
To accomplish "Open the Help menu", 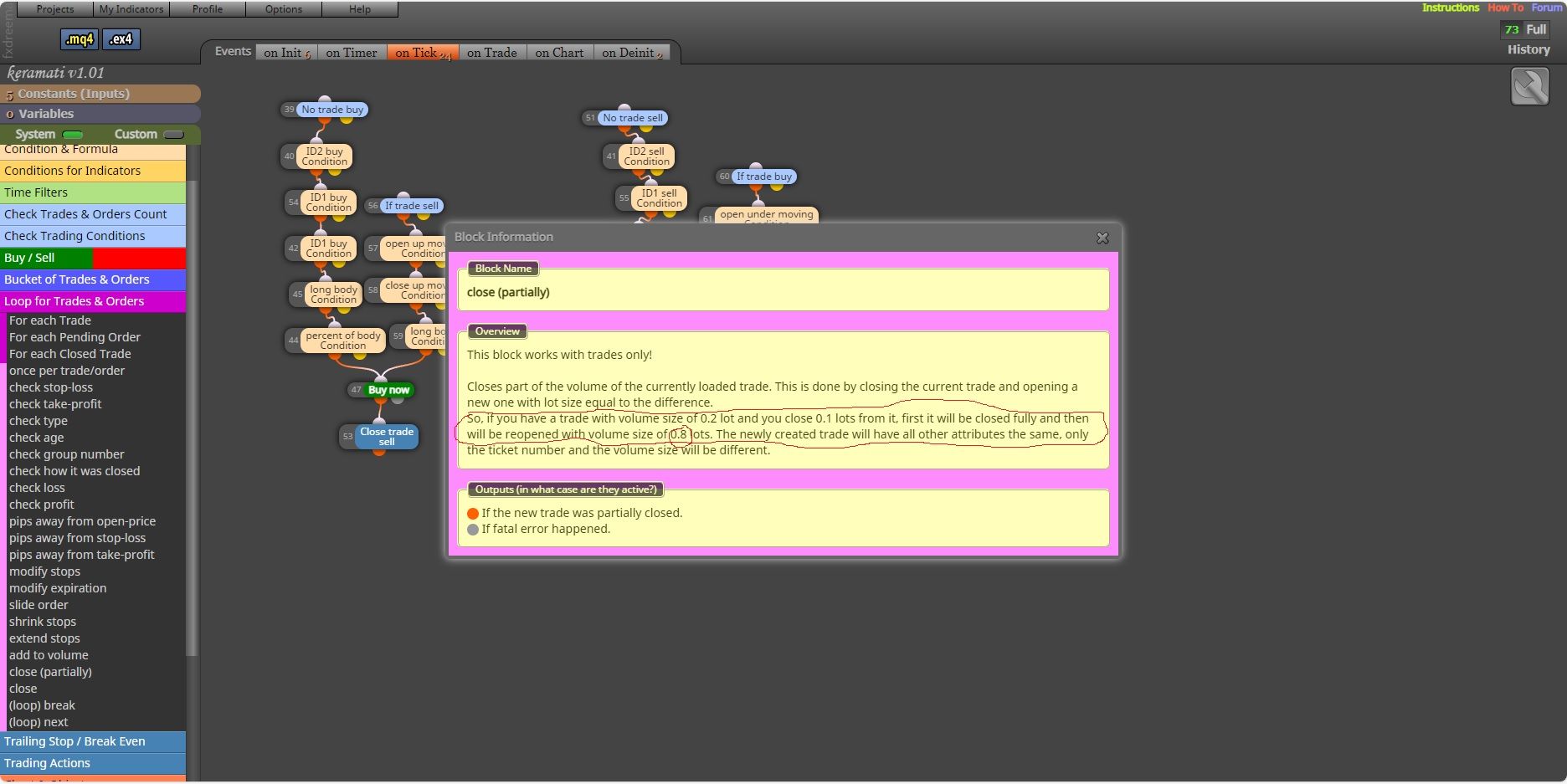I will coord(360,9).
